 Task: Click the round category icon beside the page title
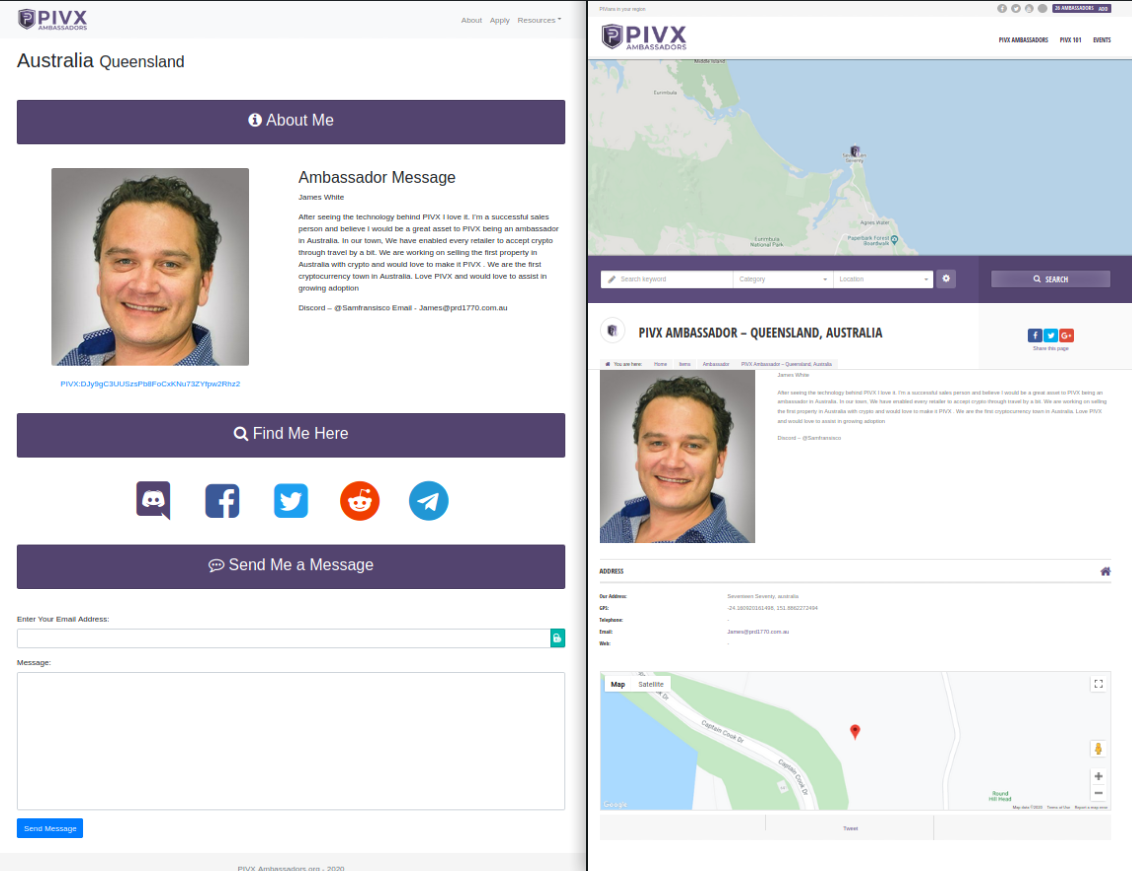(x=612, y=331)
